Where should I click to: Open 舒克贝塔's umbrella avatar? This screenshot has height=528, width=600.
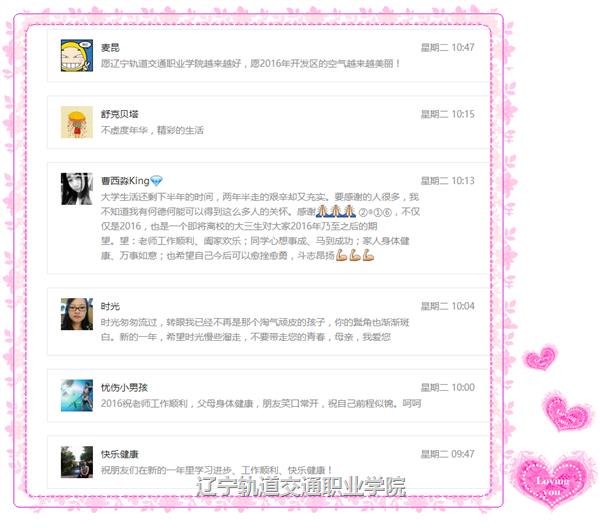[77, 122]
